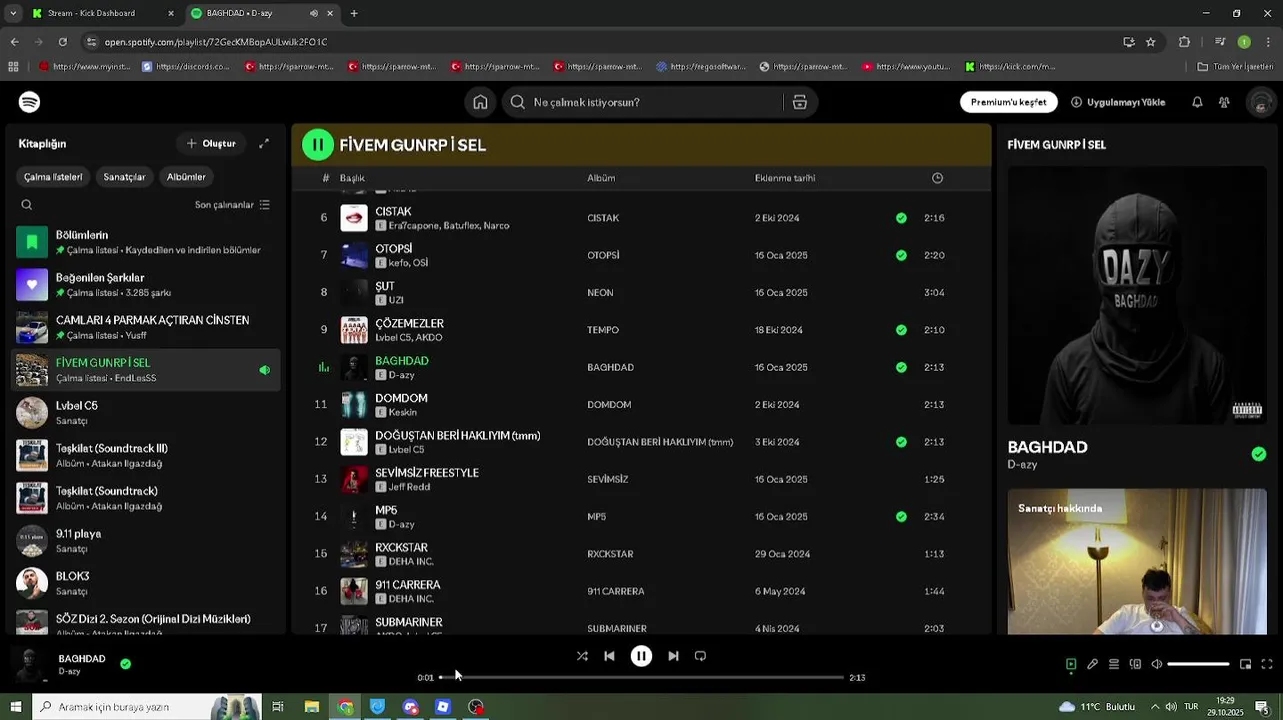Open Jeff Redd artist link
1283x720 pixels.
[x=409, y=487]
